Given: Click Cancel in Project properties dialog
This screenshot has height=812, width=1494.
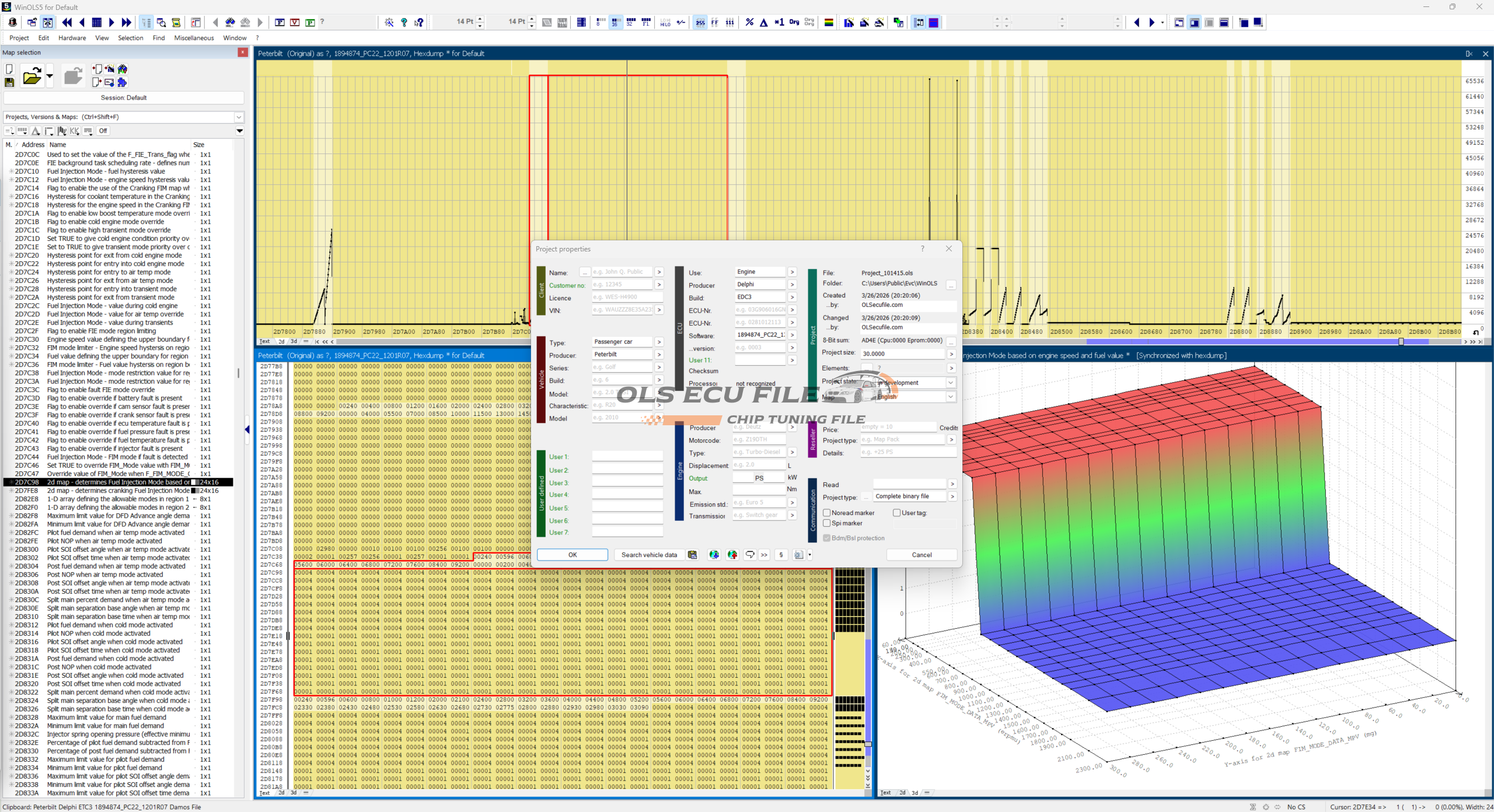Looking at the screenshot, I should [921, 555].
